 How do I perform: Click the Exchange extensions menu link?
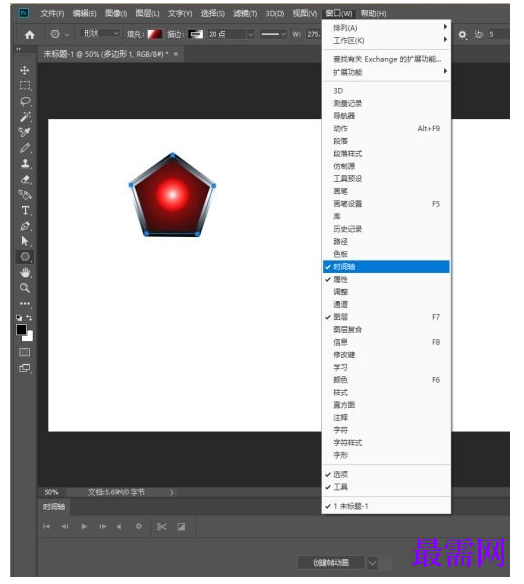386,59
